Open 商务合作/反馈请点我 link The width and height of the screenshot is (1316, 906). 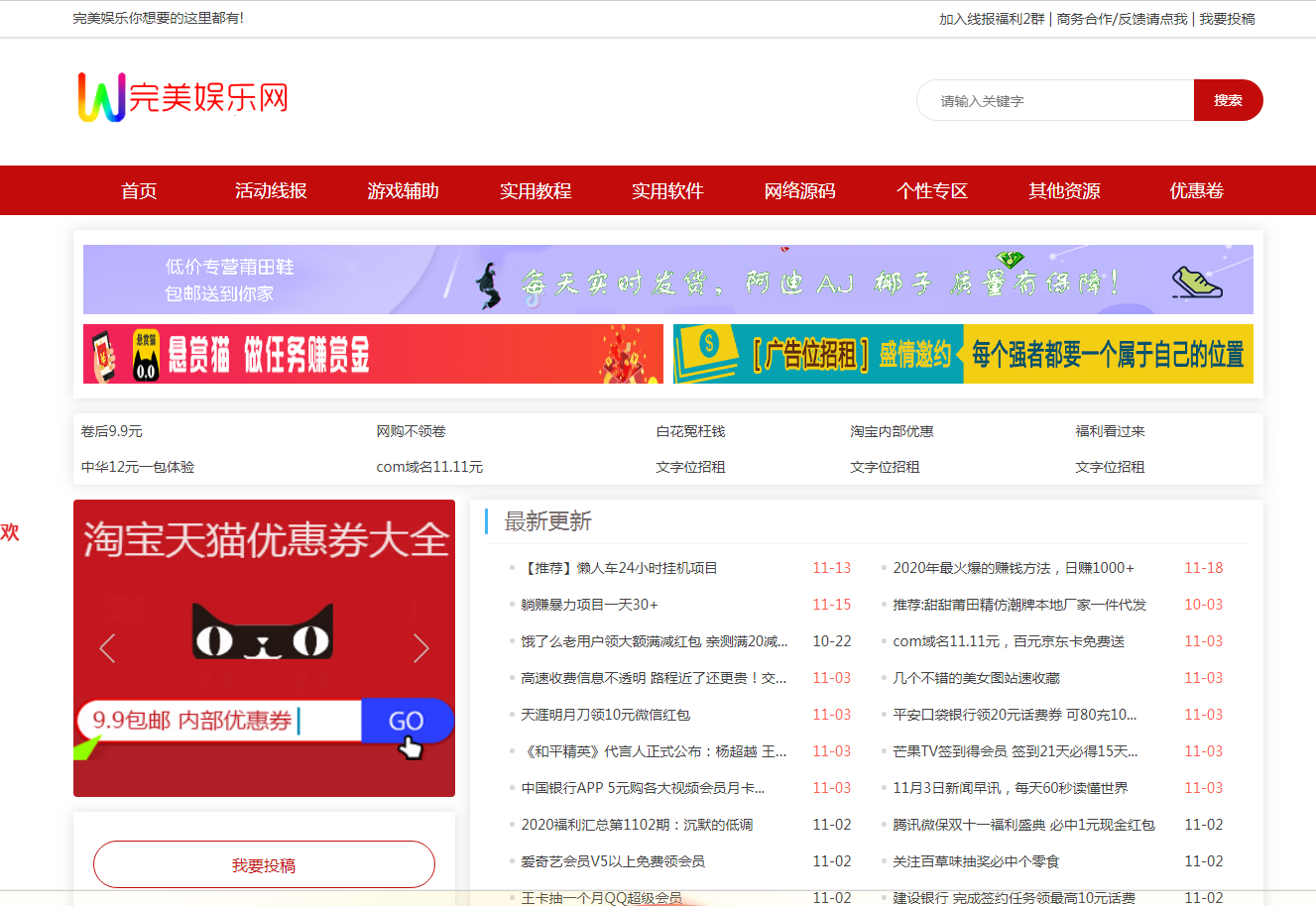click(x=1122, y=19)
